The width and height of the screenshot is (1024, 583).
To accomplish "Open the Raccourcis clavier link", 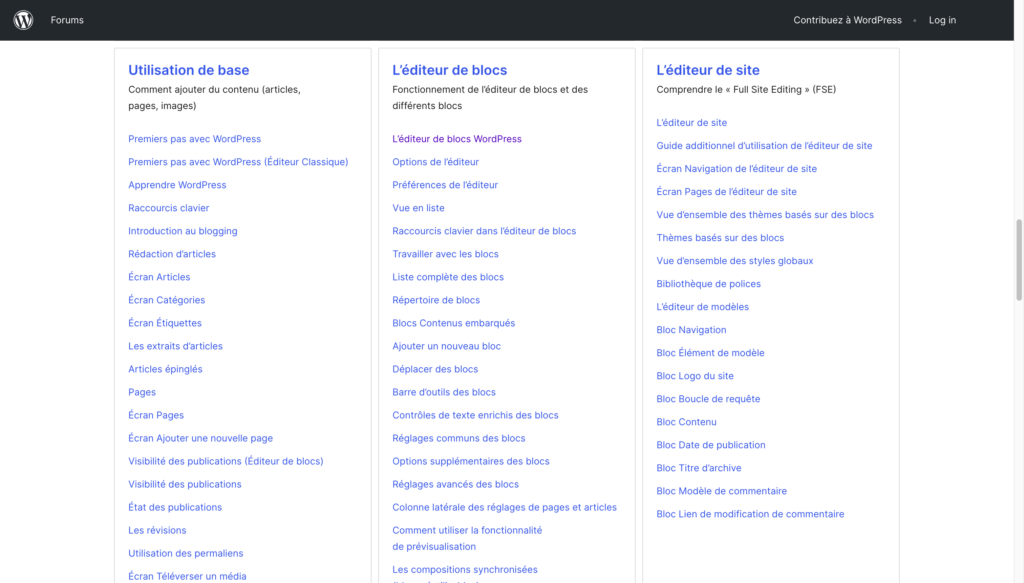I will click(168, 208).
